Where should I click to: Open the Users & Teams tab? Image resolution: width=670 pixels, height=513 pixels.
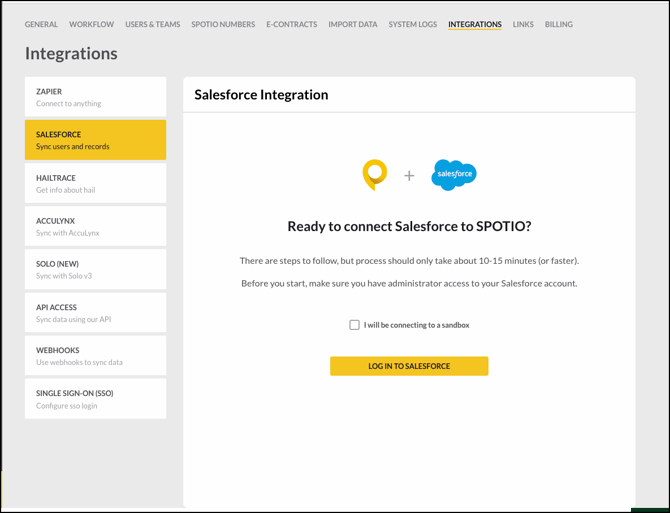(153, 24)
